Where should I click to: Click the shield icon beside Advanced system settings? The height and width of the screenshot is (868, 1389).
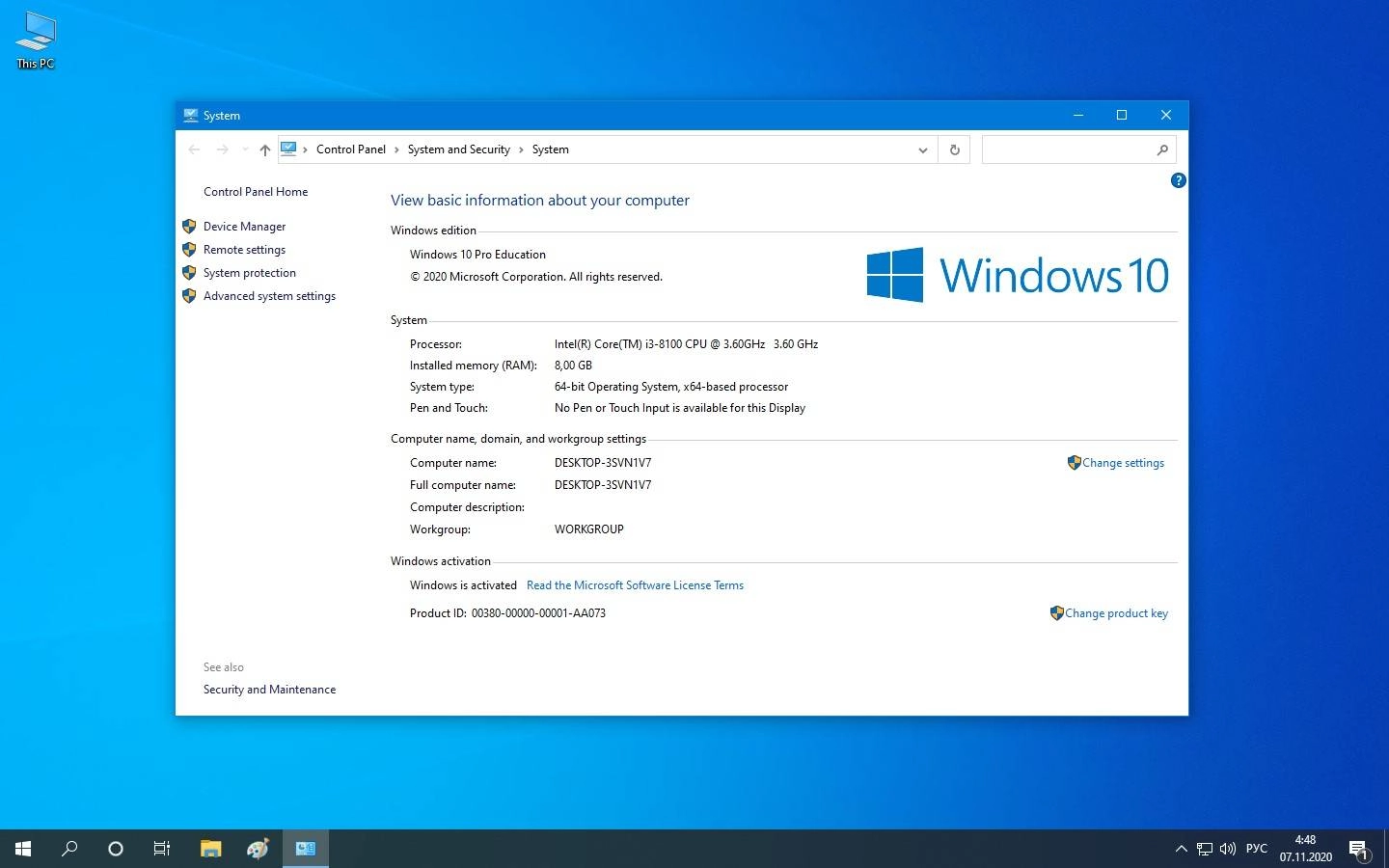pos(189,296)
